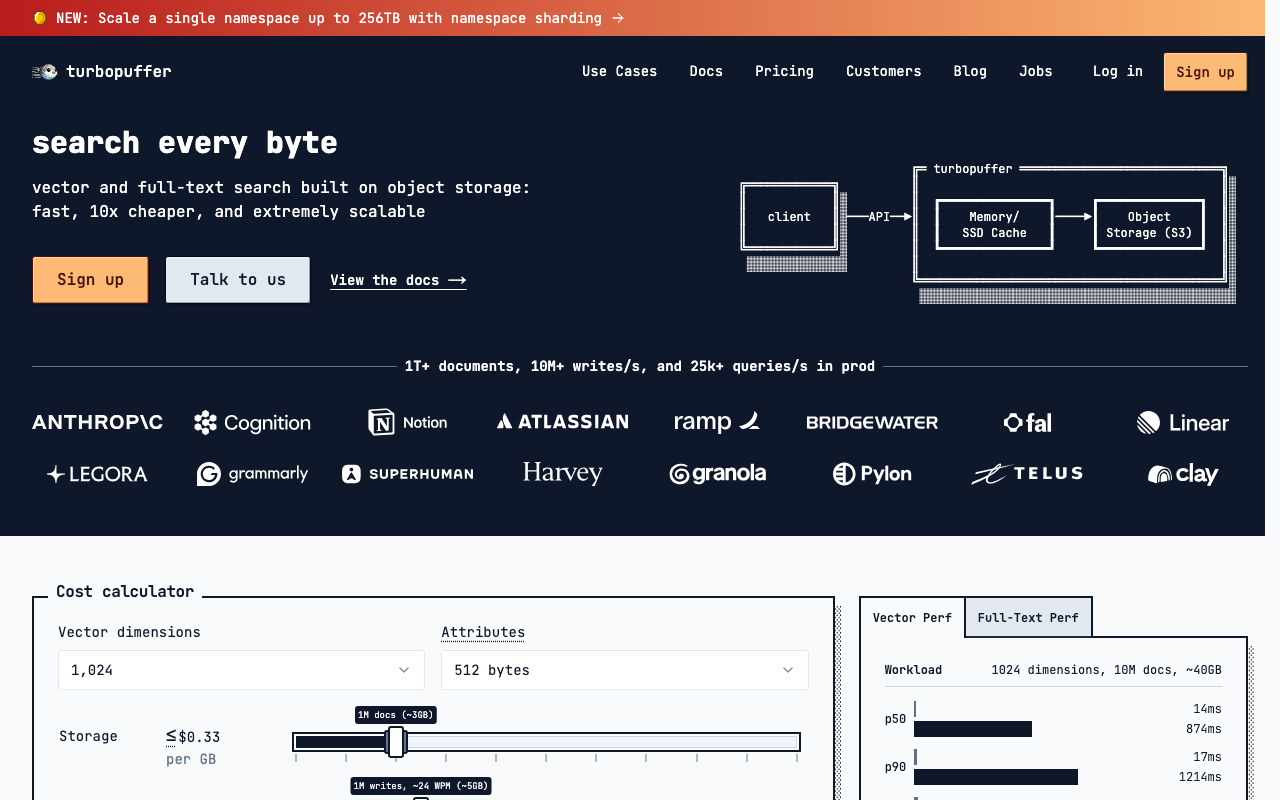The width and height of the screenshot is (1280, 800).
Task: Click the Storage slider handle
Action: 396,742
